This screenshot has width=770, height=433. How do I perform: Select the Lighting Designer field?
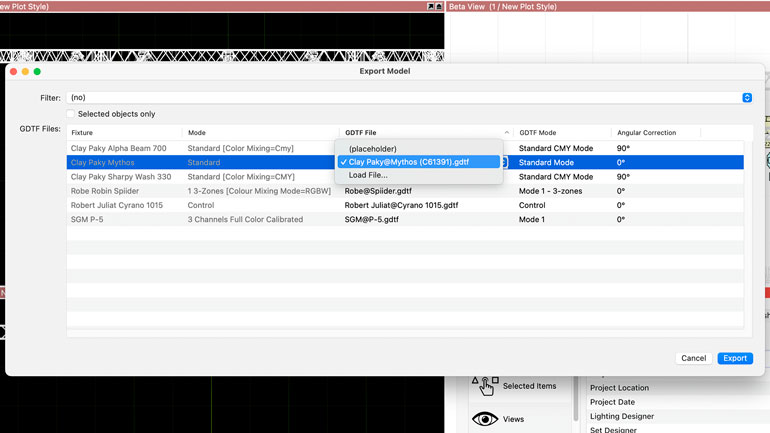(x=621, y=416)
